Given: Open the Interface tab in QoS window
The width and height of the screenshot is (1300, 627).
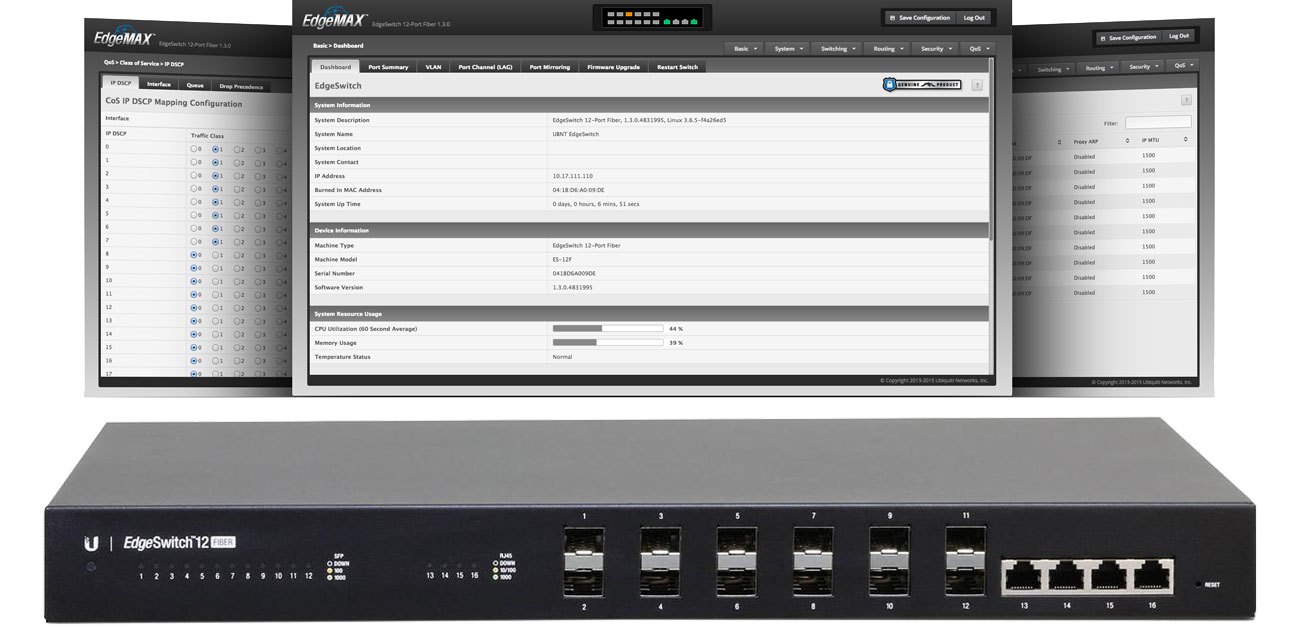Looking at the screenshot, I should pyautogui.click(x=158, y=85).
